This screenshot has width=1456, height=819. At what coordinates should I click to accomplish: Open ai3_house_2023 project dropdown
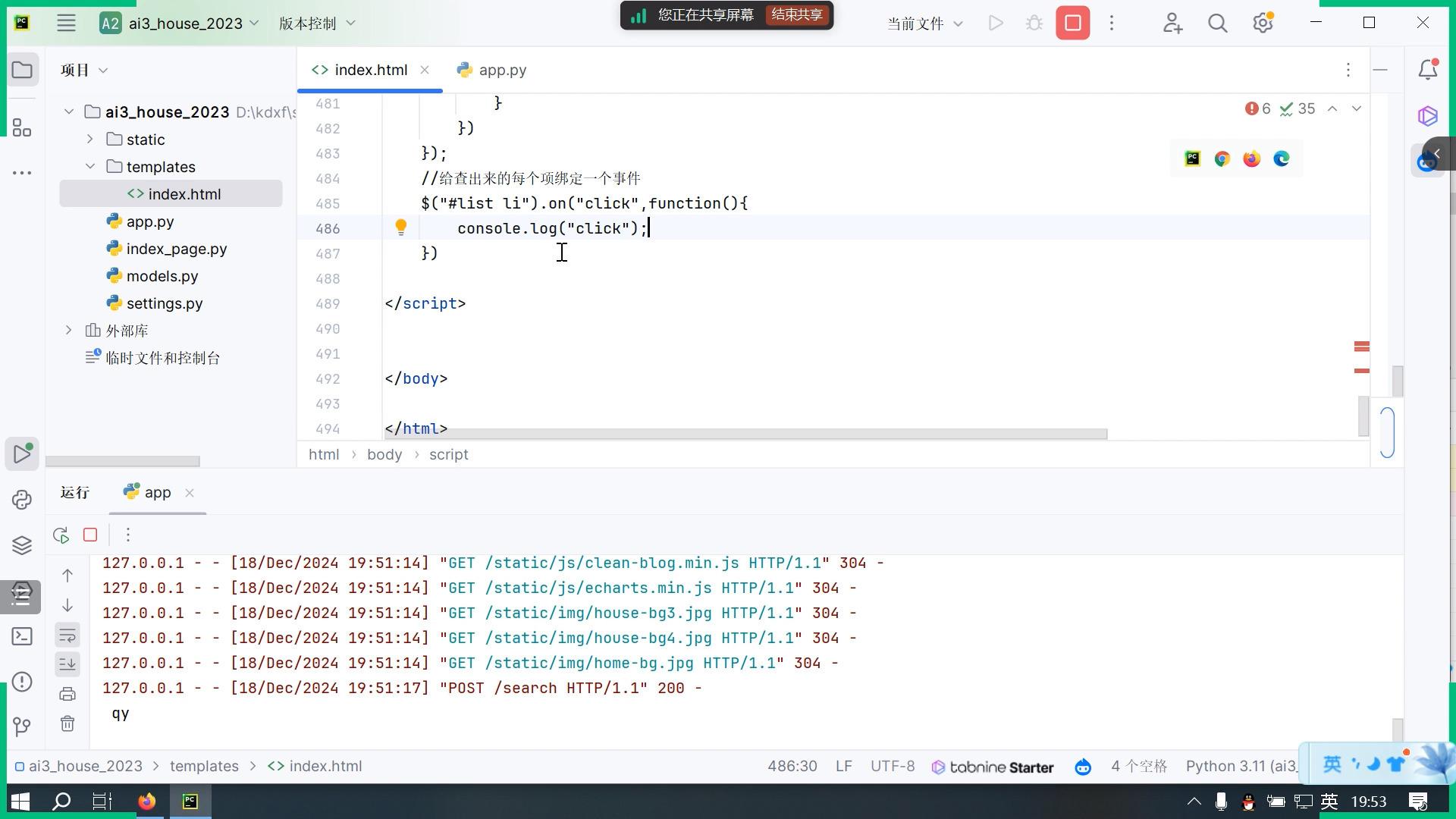pos(180,23)
